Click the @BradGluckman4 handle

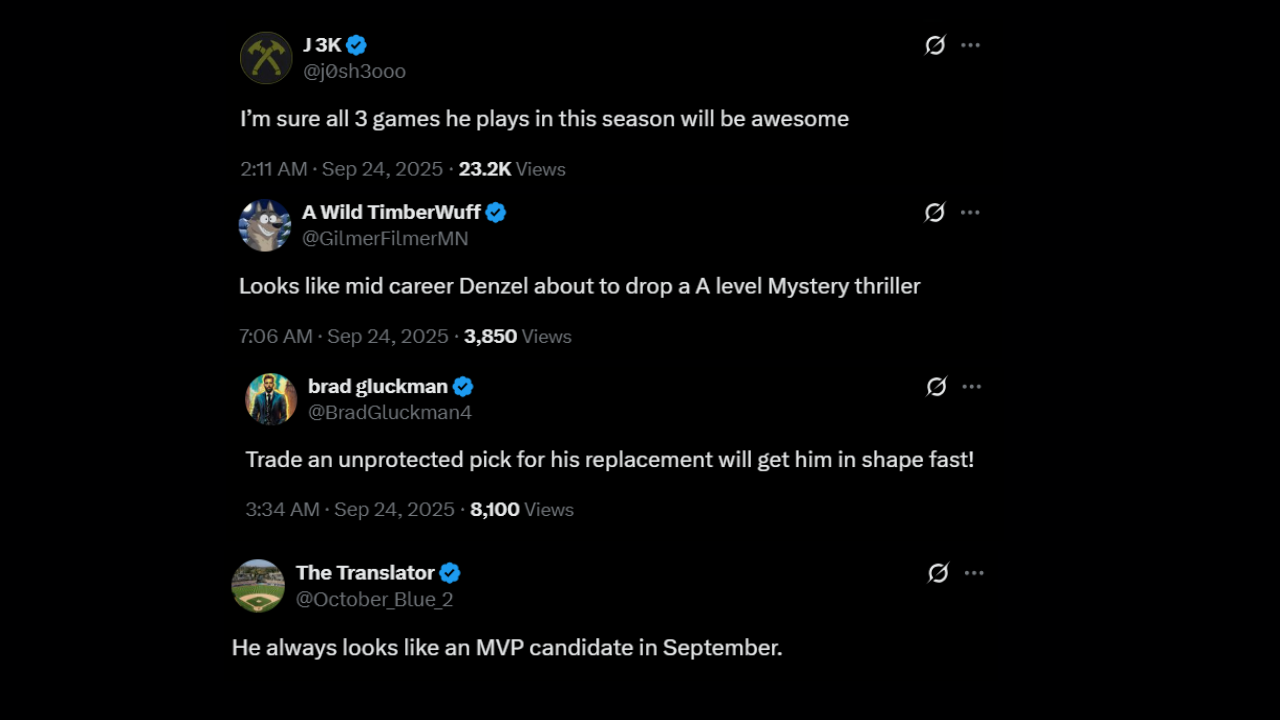tap(390, 413)
